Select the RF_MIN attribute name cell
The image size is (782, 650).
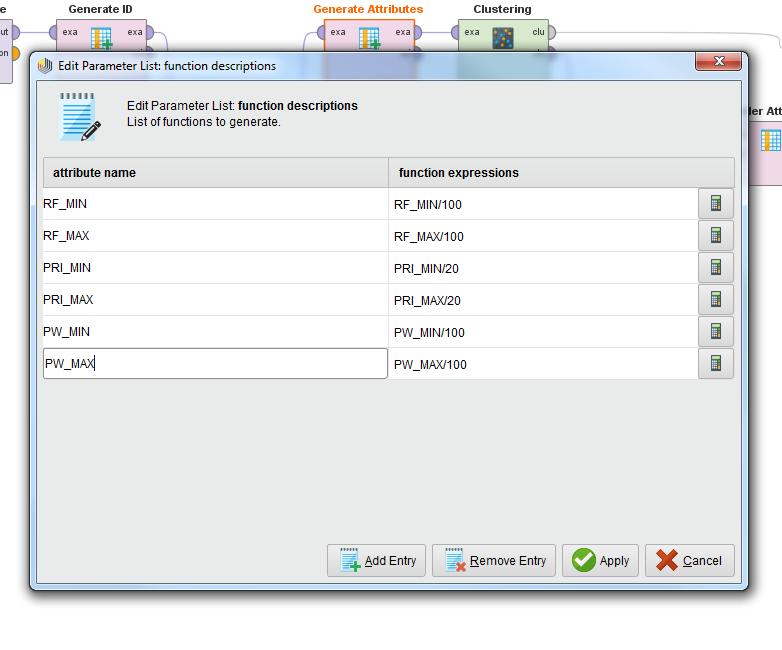(x=215, y=204)
